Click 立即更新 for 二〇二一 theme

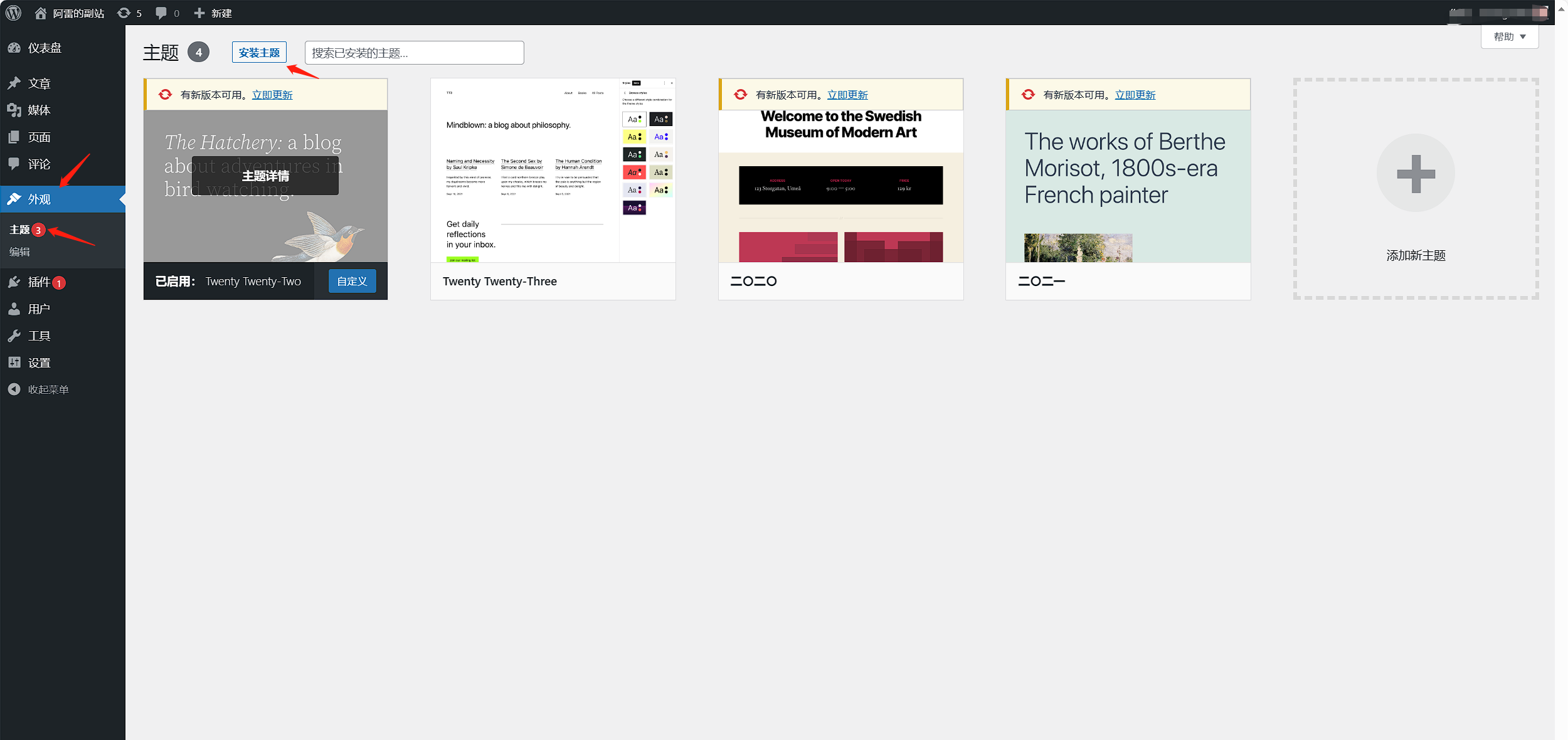coord(1135,95)
